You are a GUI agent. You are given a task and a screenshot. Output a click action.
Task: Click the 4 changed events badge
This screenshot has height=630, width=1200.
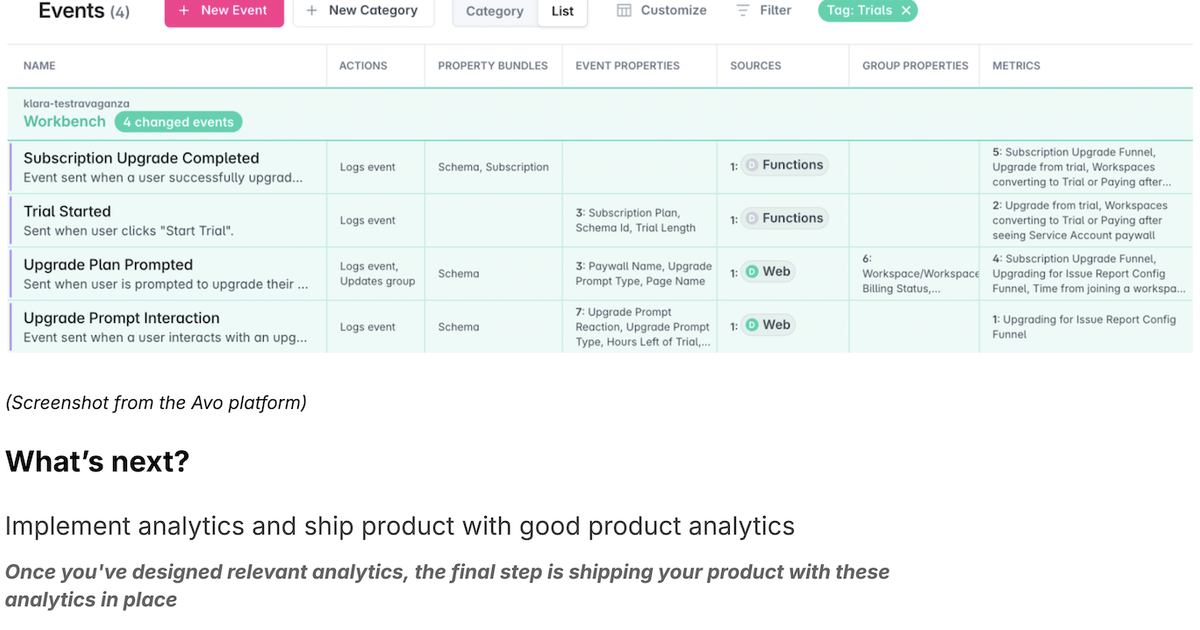point(178,122)
